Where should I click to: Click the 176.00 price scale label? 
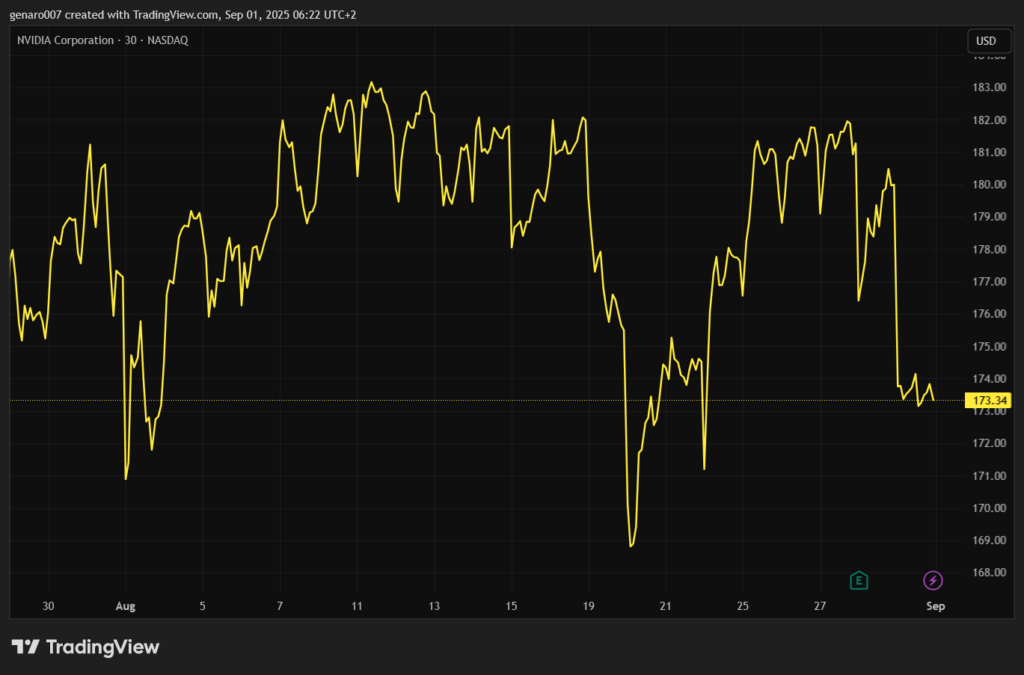pos(989,314)
